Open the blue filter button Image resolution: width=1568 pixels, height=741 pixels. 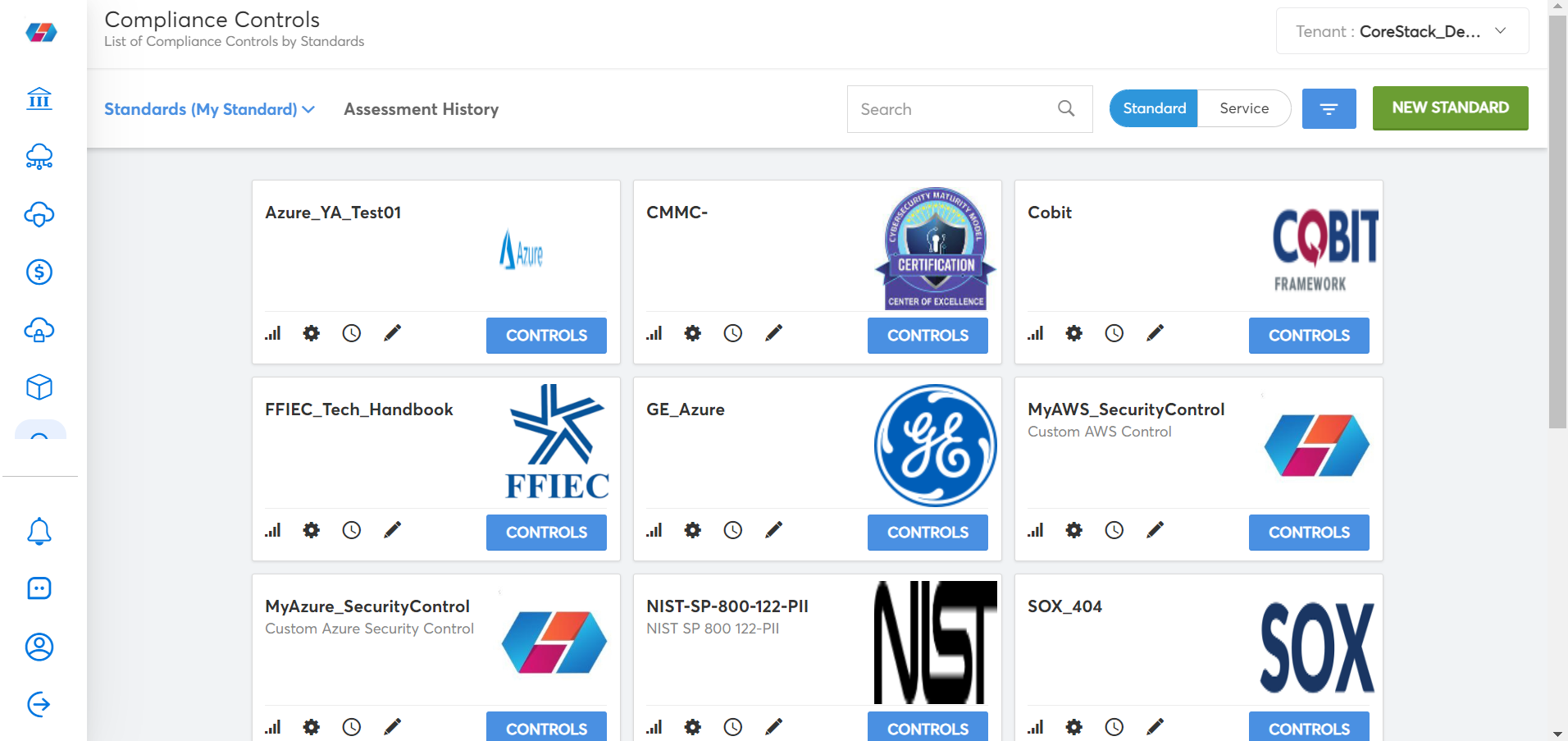click(1329, 108)
